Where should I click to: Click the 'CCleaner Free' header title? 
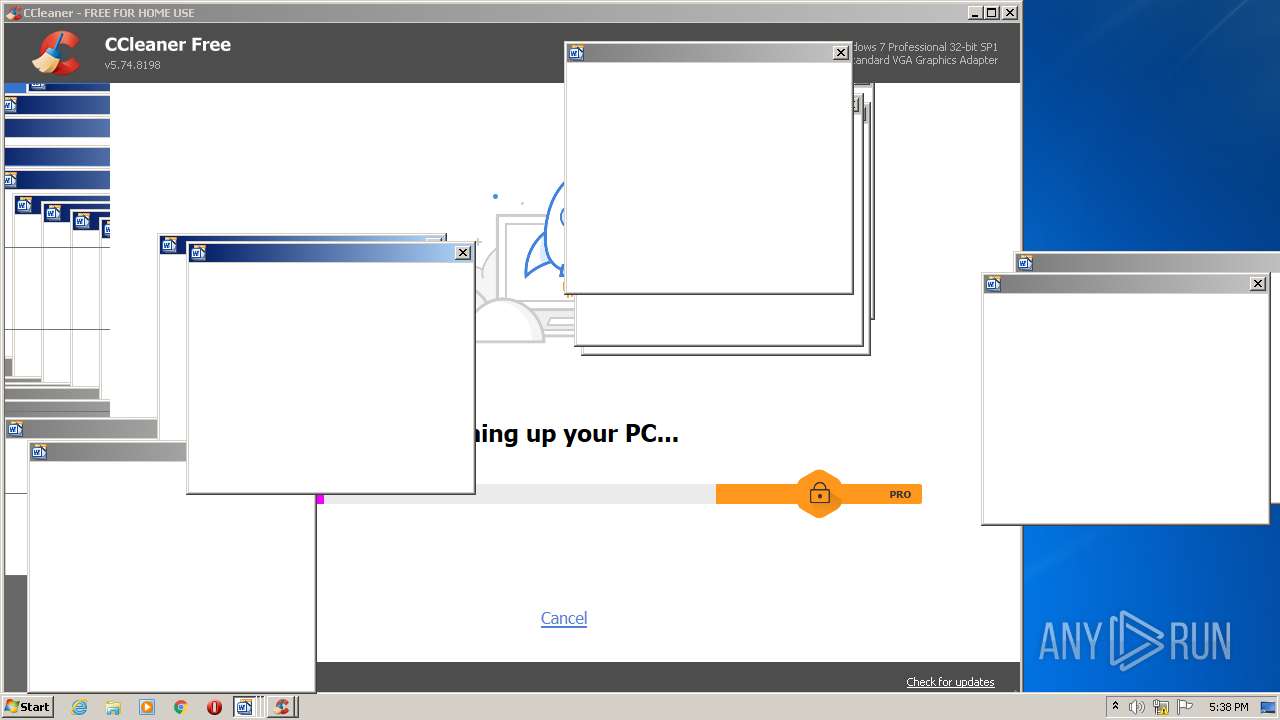coord(168,45)
